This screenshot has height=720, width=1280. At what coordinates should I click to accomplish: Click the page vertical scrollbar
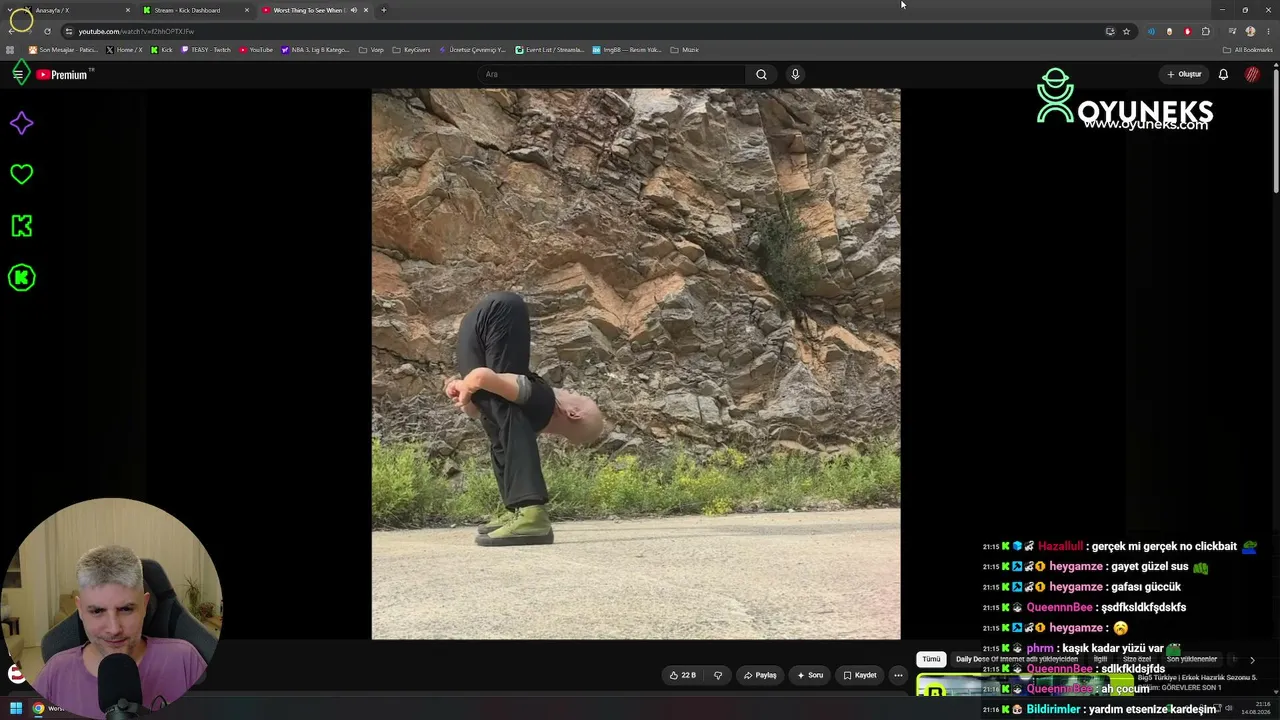click(1276, 130)
